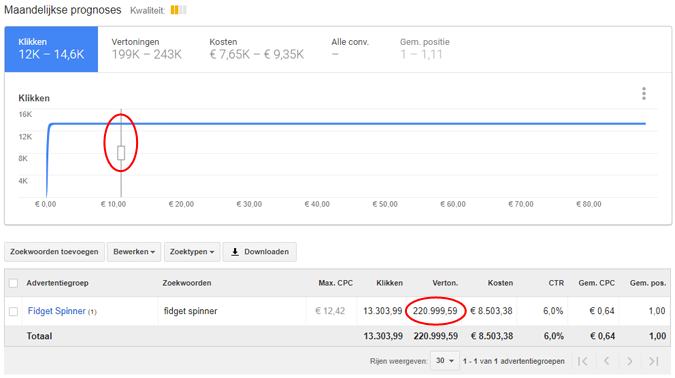Image resolution: width=675 pixels, height=378 pixels.
Task: Click Zoekwoorden toevoegen button
Action: pos(54,252)
